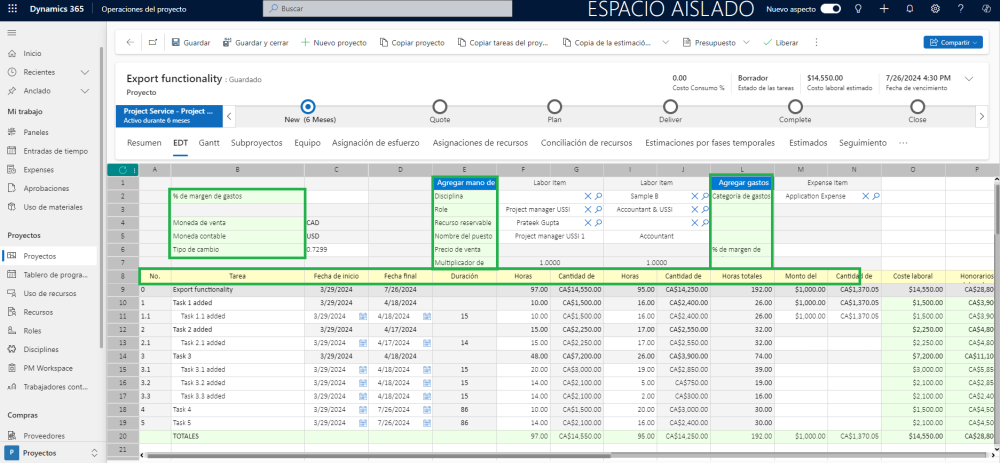Open the Equipo tab

click(x=307, y=143)
